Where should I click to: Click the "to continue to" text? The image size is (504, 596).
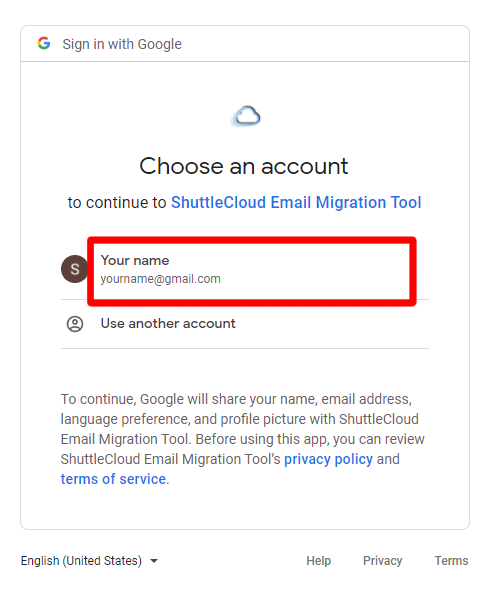click(x=117, y=202)
